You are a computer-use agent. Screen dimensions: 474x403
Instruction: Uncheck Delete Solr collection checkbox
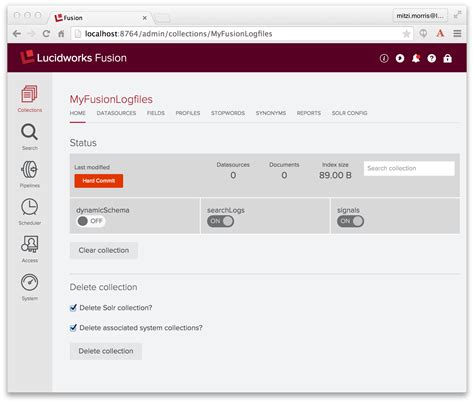pos(73,308)
